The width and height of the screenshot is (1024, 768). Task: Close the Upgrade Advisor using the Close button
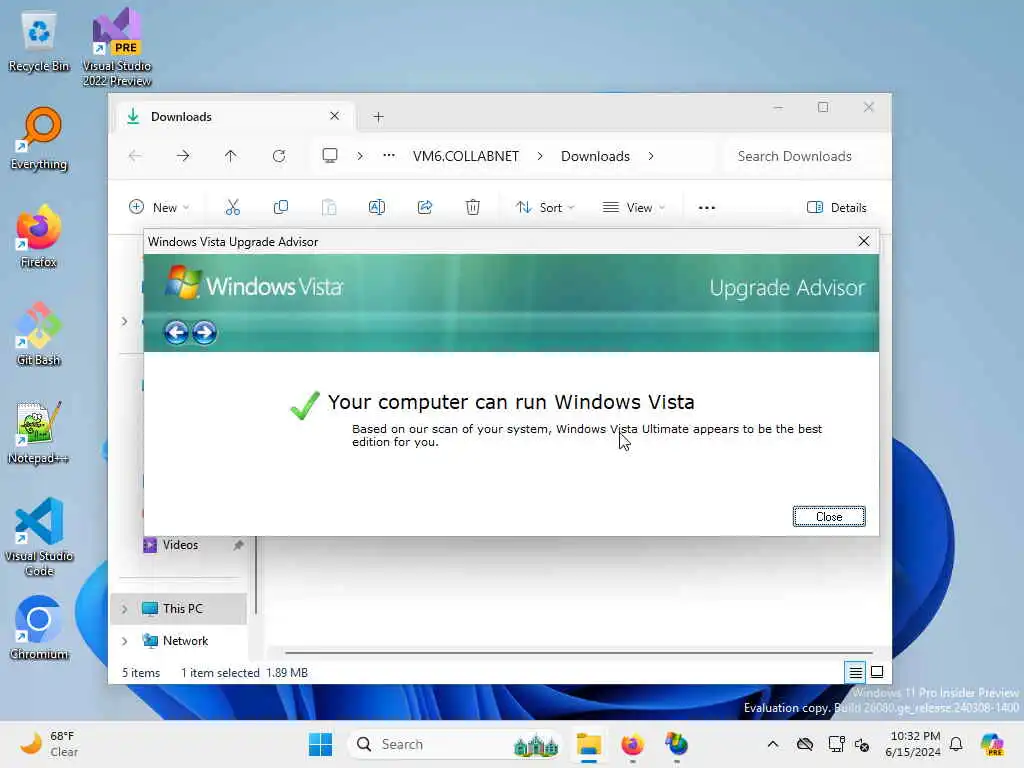point(829,517)
